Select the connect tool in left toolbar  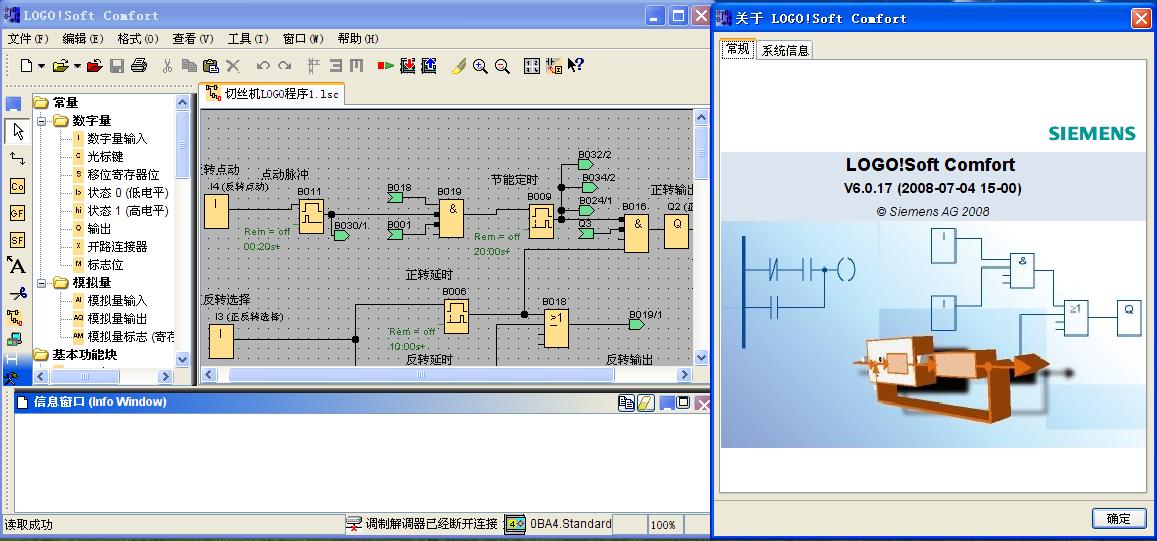[16, 159]
